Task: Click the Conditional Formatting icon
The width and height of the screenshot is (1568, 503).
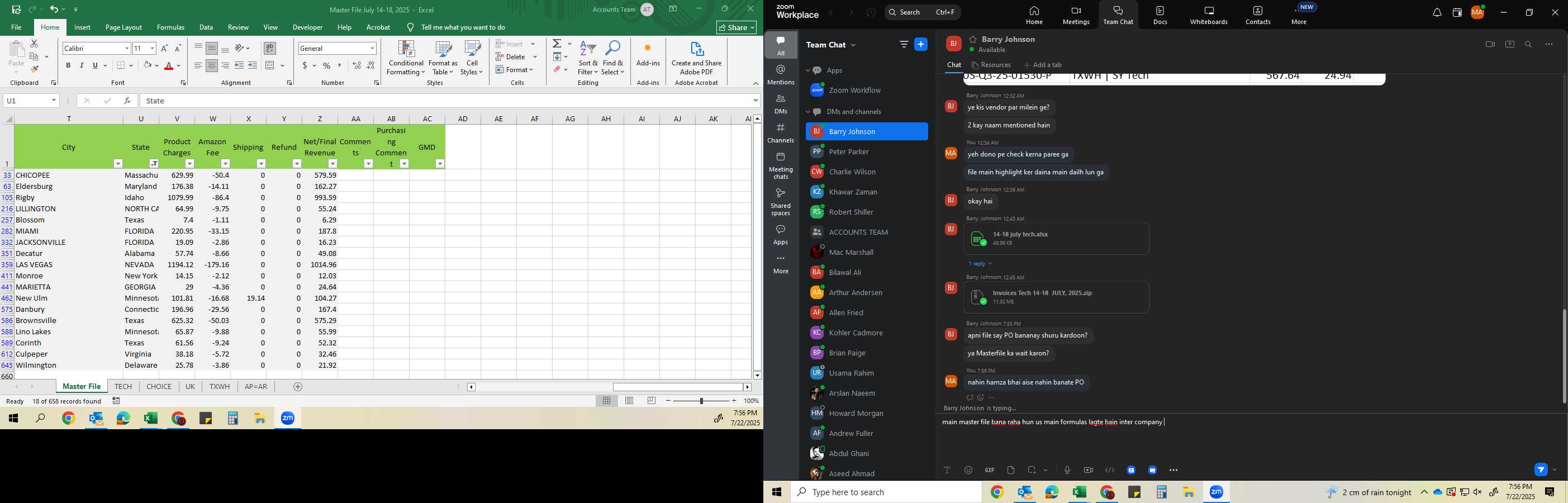Action: [x=406, y=50]
